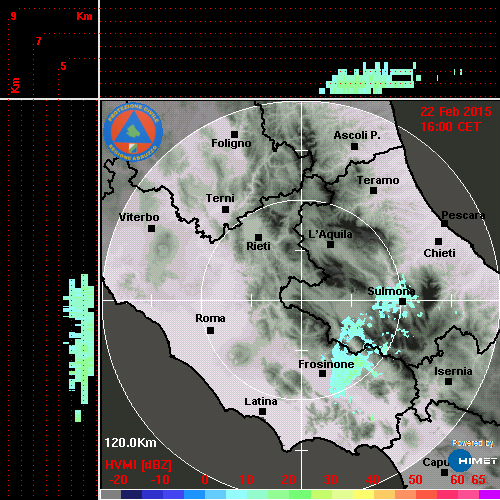Click the Teramo city square marker
The image size is (500, 500).
click(x=373, y=191)
